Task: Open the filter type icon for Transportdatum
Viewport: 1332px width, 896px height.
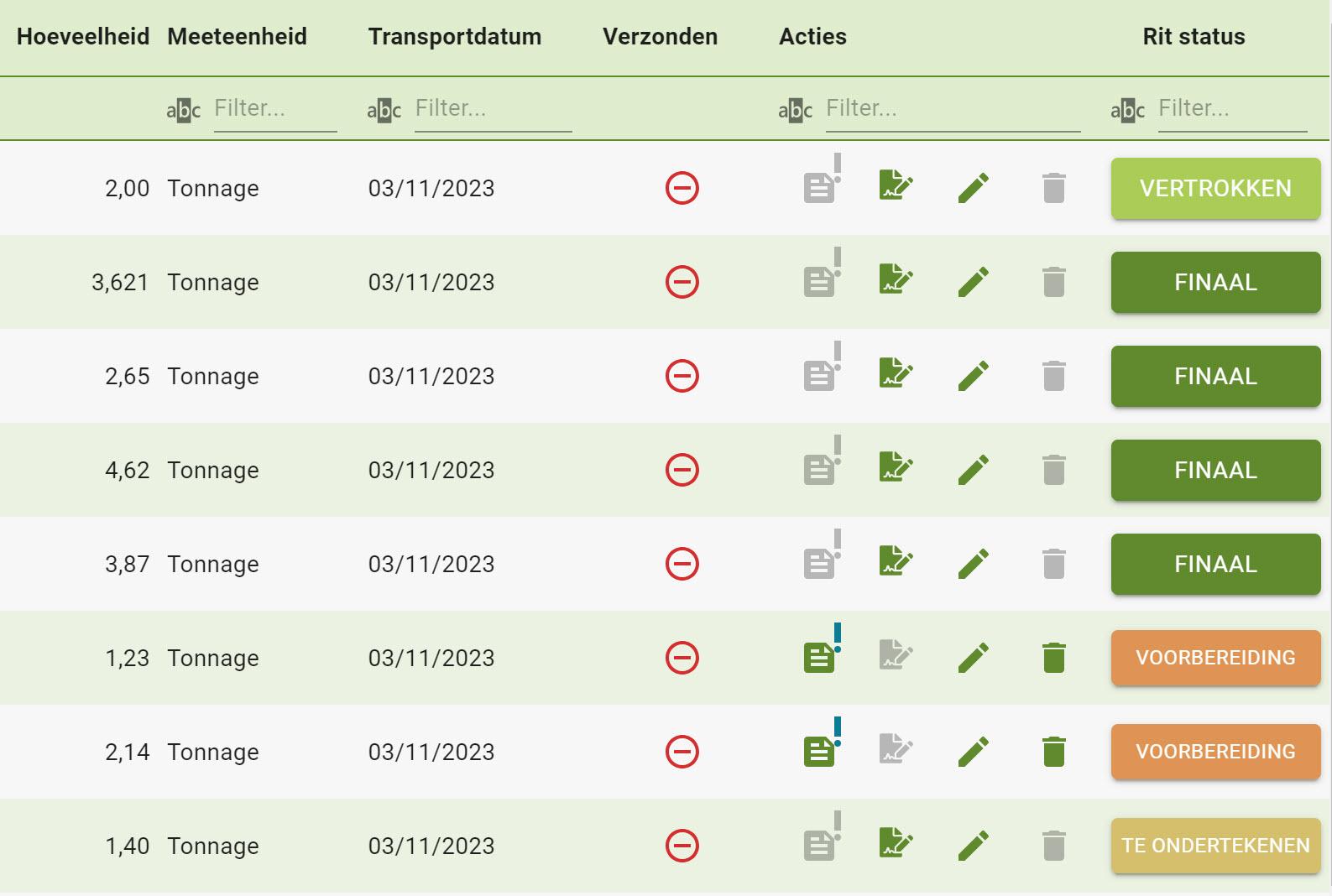Action: pyautogui.click(x=384, y=110)
